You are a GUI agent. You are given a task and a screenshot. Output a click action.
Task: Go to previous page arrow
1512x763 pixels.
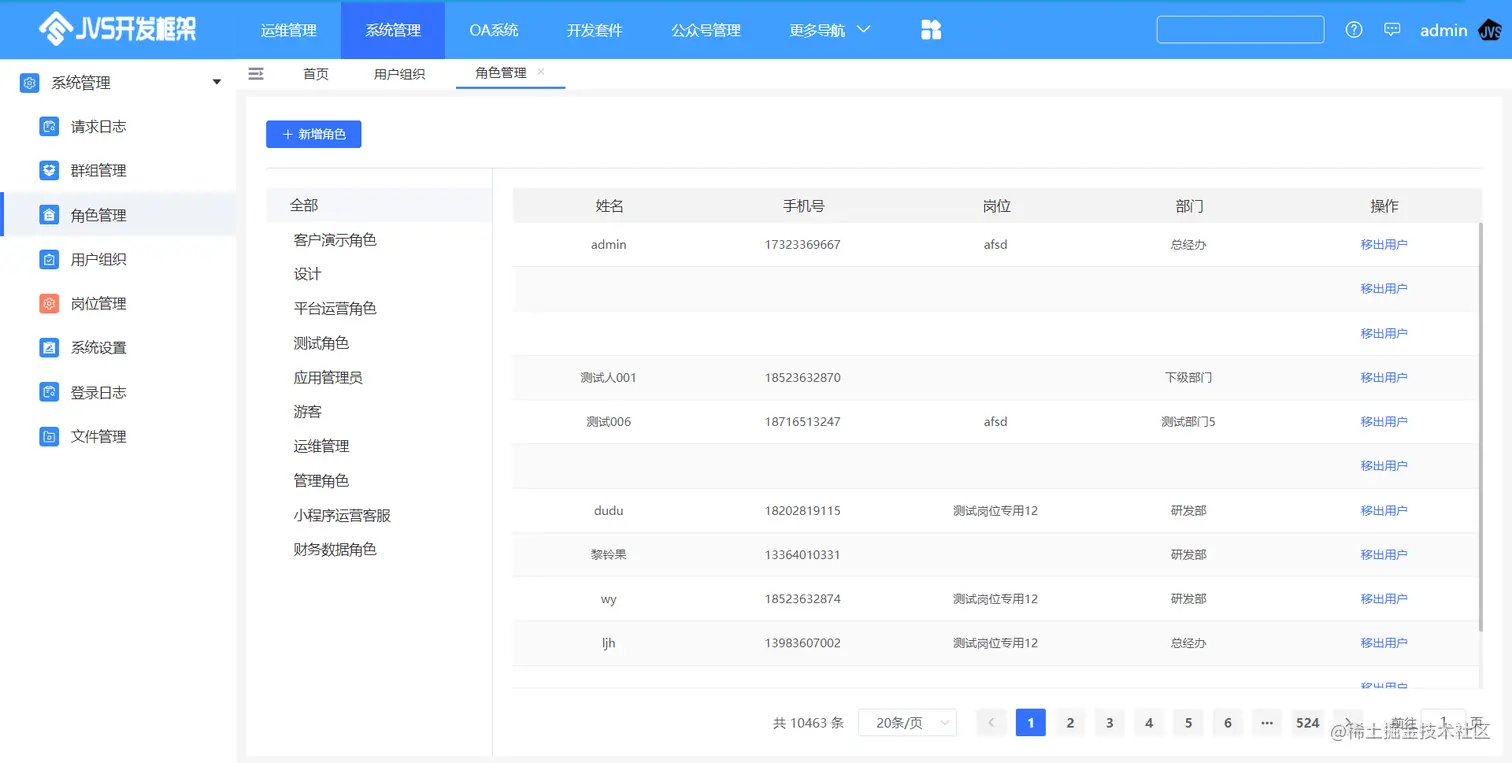[991, 723]
